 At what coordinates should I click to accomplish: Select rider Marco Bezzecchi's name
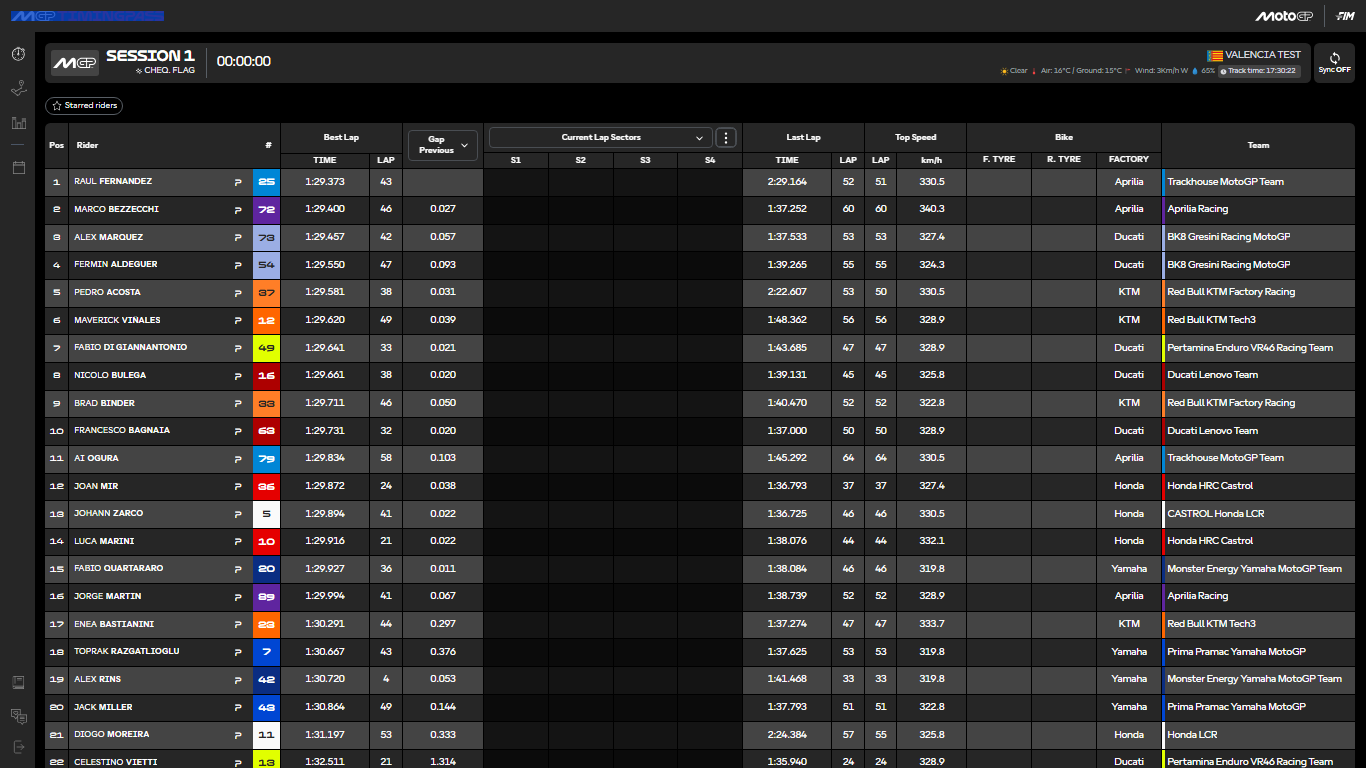[x=116, y=209]
